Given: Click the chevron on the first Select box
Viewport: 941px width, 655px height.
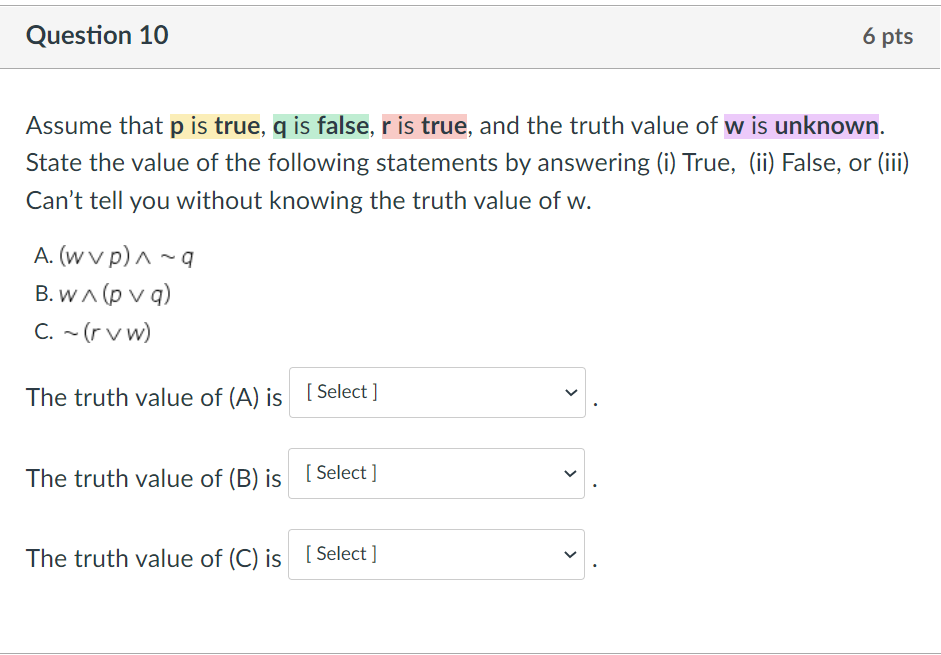Looking at the screenshot, I should (569, 392).
